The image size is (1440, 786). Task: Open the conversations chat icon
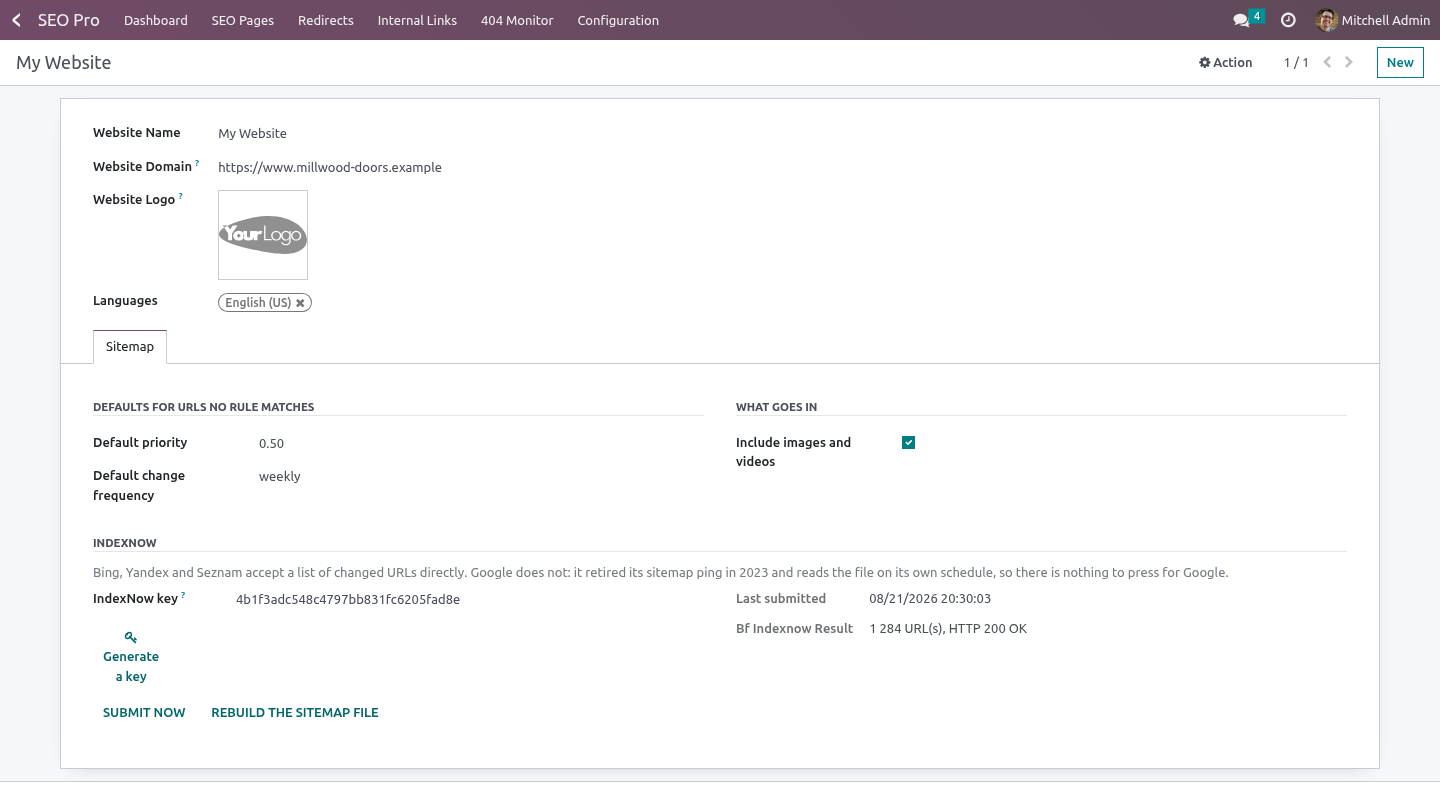pyautogui.click(x=1241, y=20)
